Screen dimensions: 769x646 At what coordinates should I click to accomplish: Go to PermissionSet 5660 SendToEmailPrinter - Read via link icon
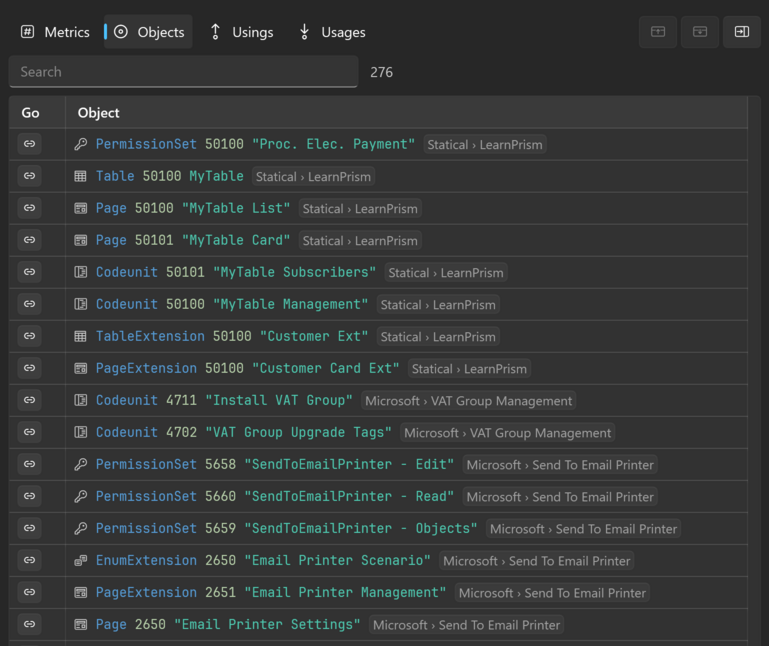(x=29, y=496)
